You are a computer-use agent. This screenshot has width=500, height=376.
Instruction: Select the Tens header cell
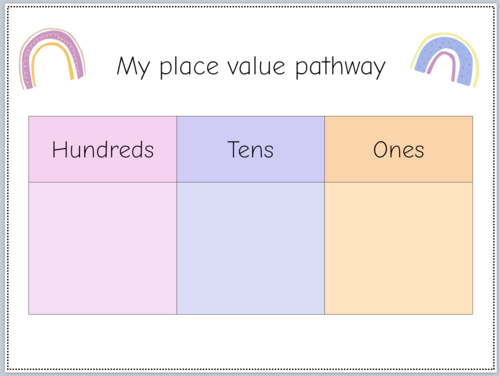click(x=250, y=149)
